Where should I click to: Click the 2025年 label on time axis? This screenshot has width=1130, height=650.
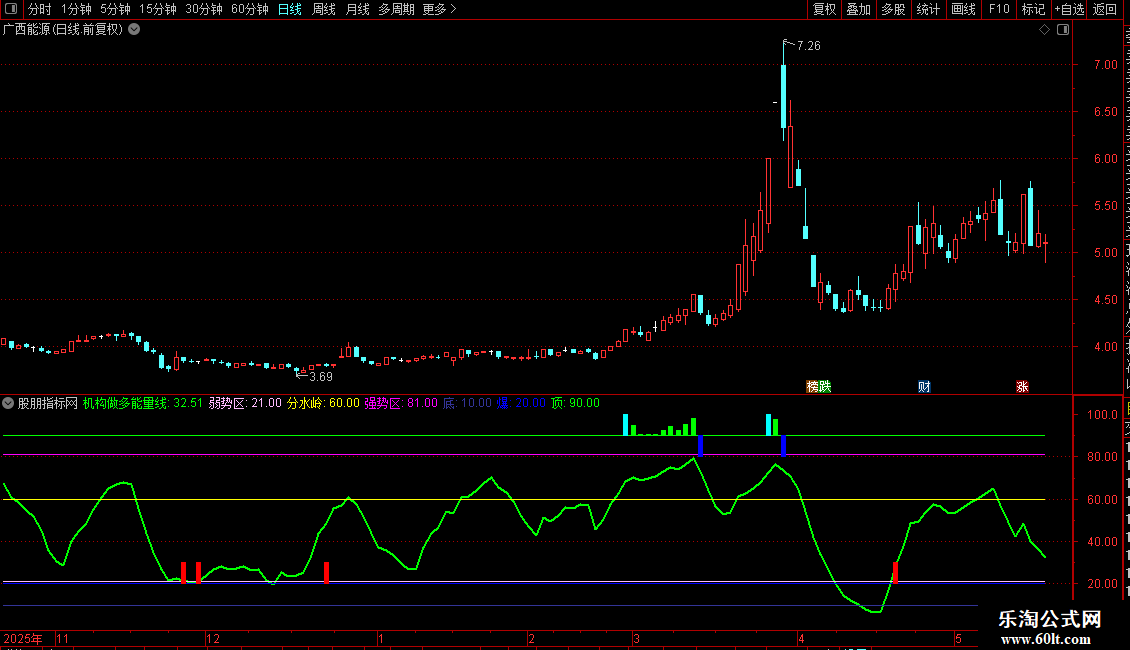point(22,639)
